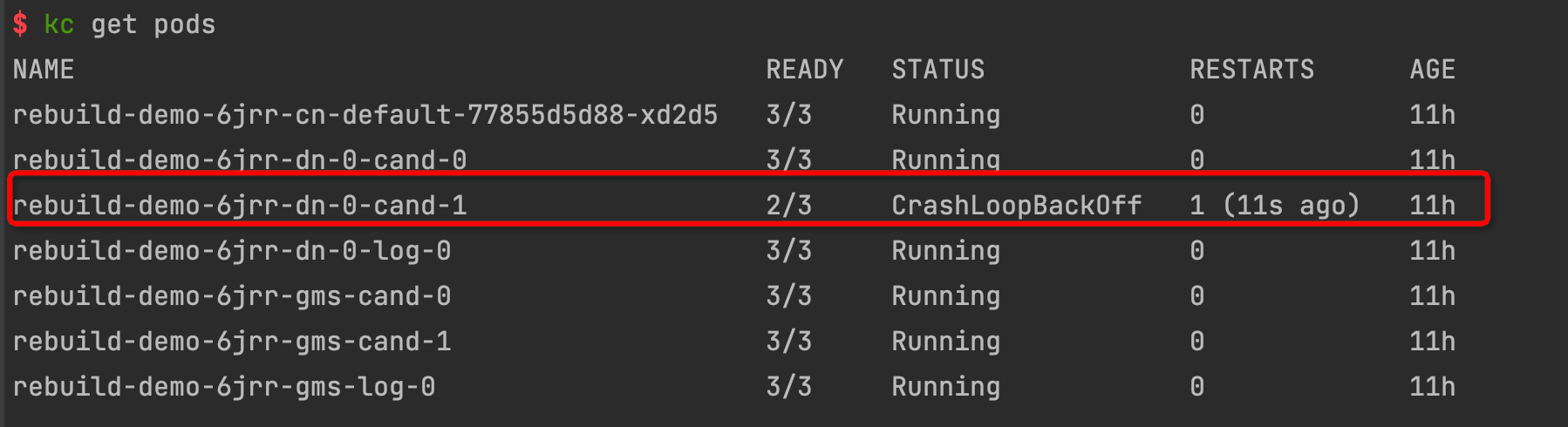Click the red dollar prompt symbol
The width and height of the screenshot is (1568, 427).
coord(20,24)
